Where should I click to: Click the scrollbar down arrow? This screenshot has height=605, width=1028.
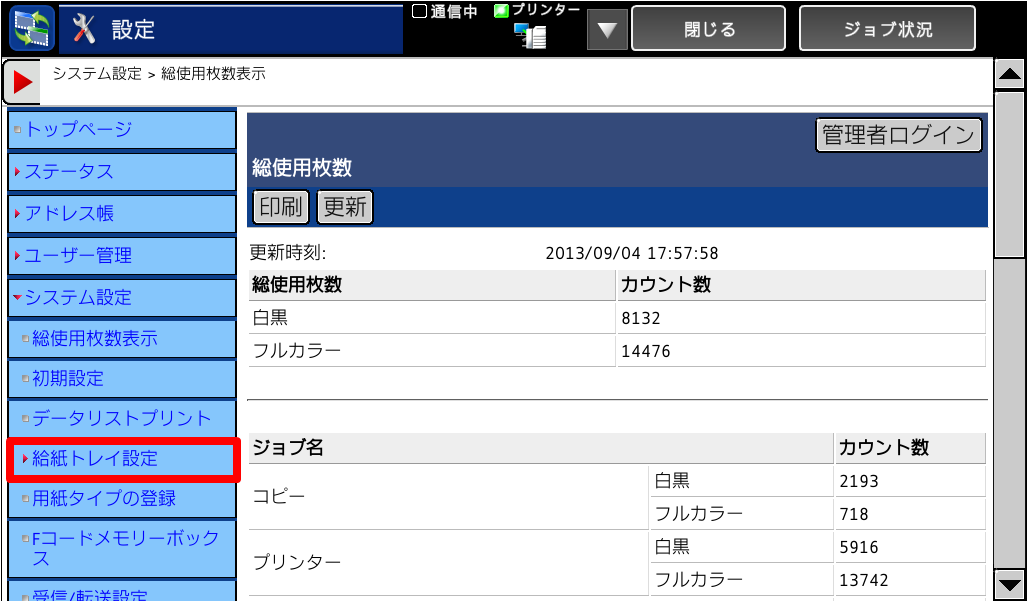1010,586
